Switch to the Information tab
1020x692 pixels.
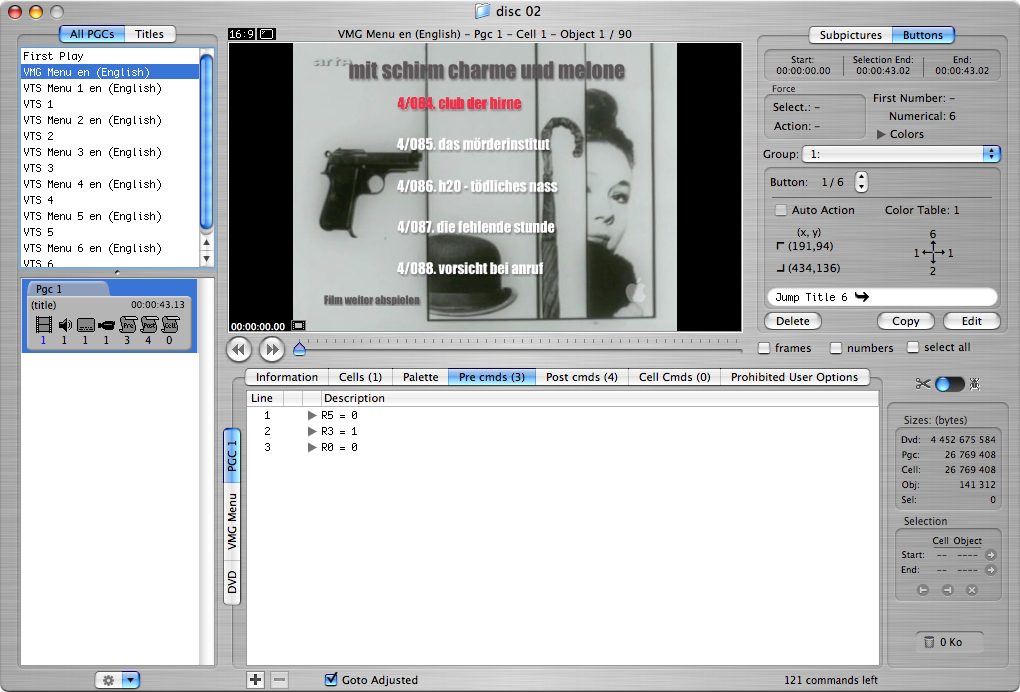(287, 377)
